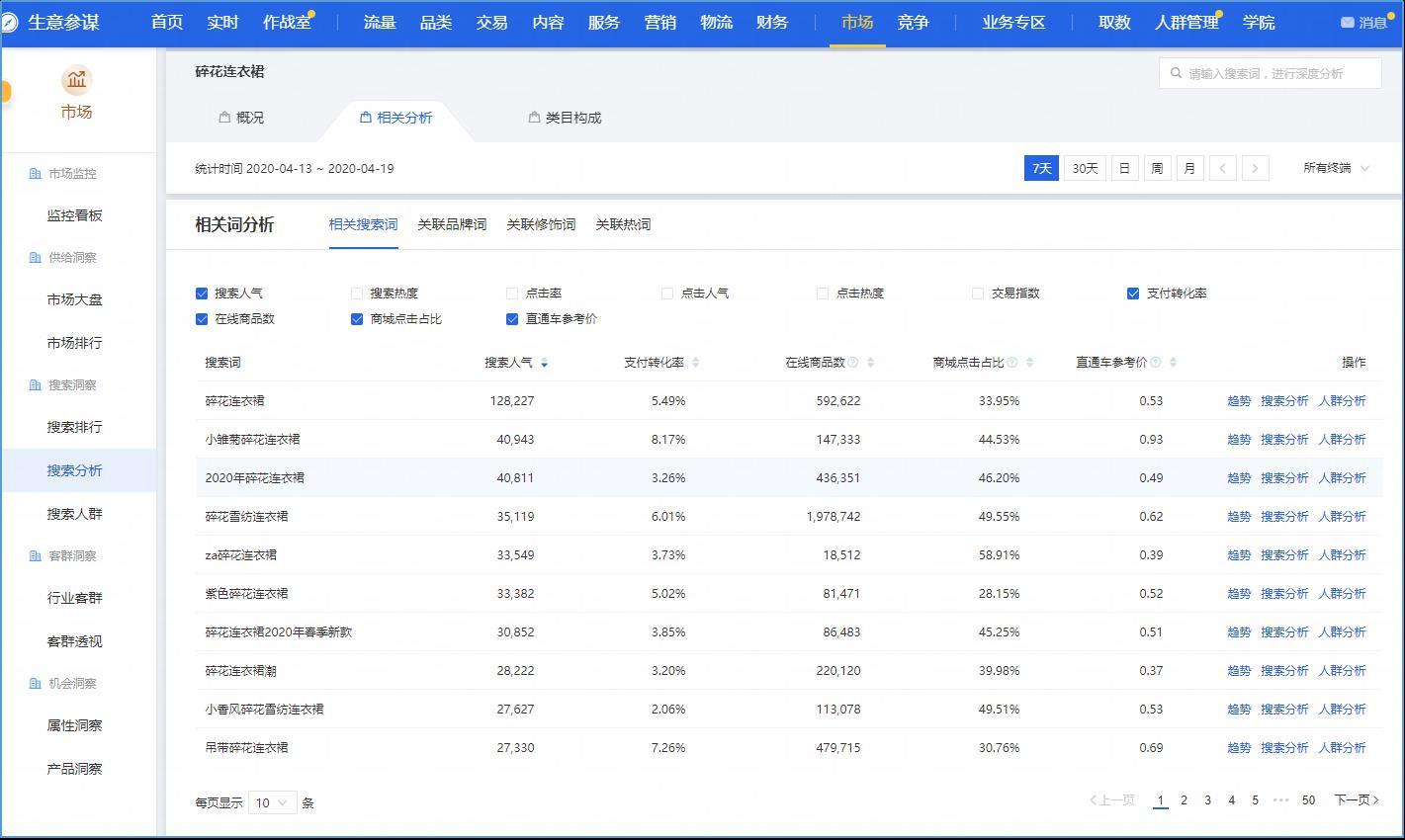Open 人群管理 in top navigation

click(1186, 22)
